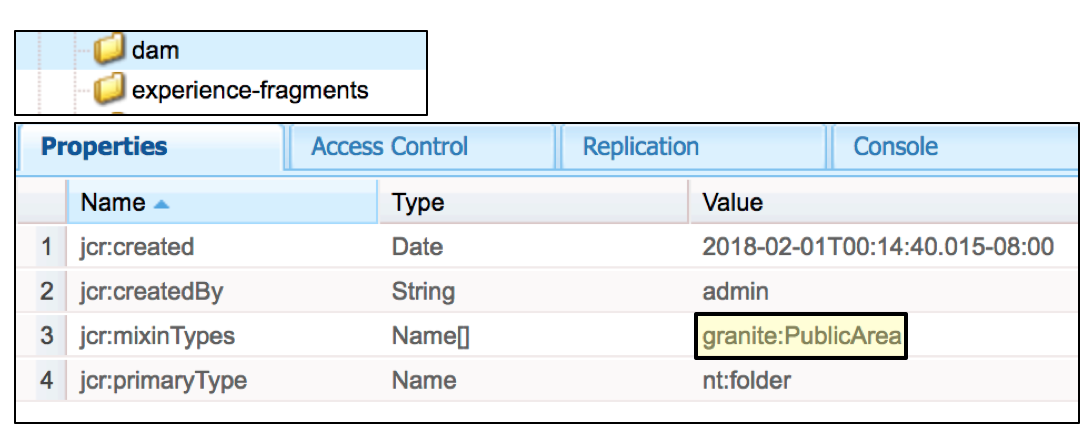Viewport: 1092px width, 434px height.
Task: Click the experience-fragments folder icon
Action: click(x=110, y=91)
